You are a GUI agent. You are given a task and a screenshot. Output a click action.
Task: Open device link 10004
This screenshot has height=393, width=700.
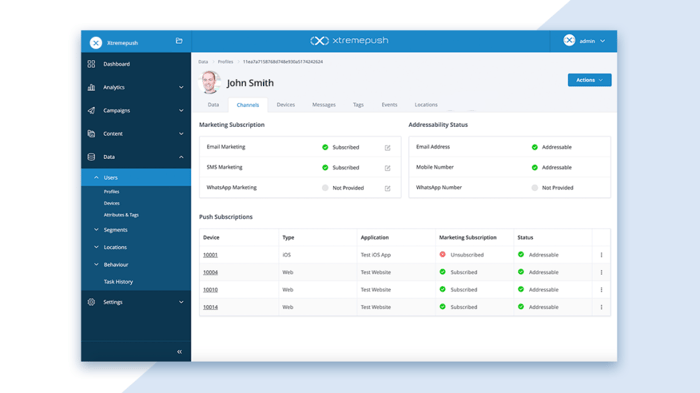210,272
